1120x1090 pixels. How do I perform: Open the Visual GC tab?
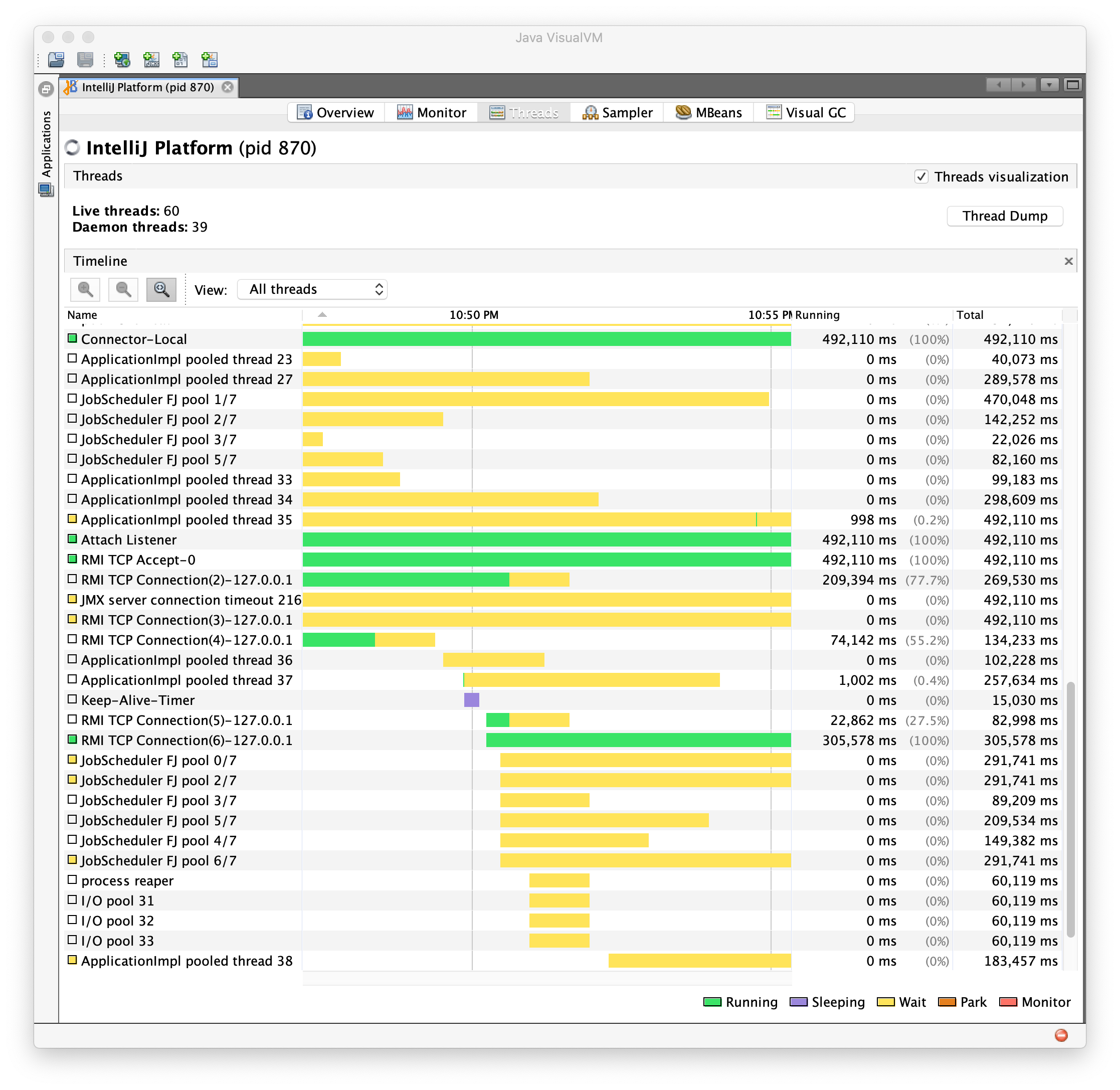click(x=806, y=112)
